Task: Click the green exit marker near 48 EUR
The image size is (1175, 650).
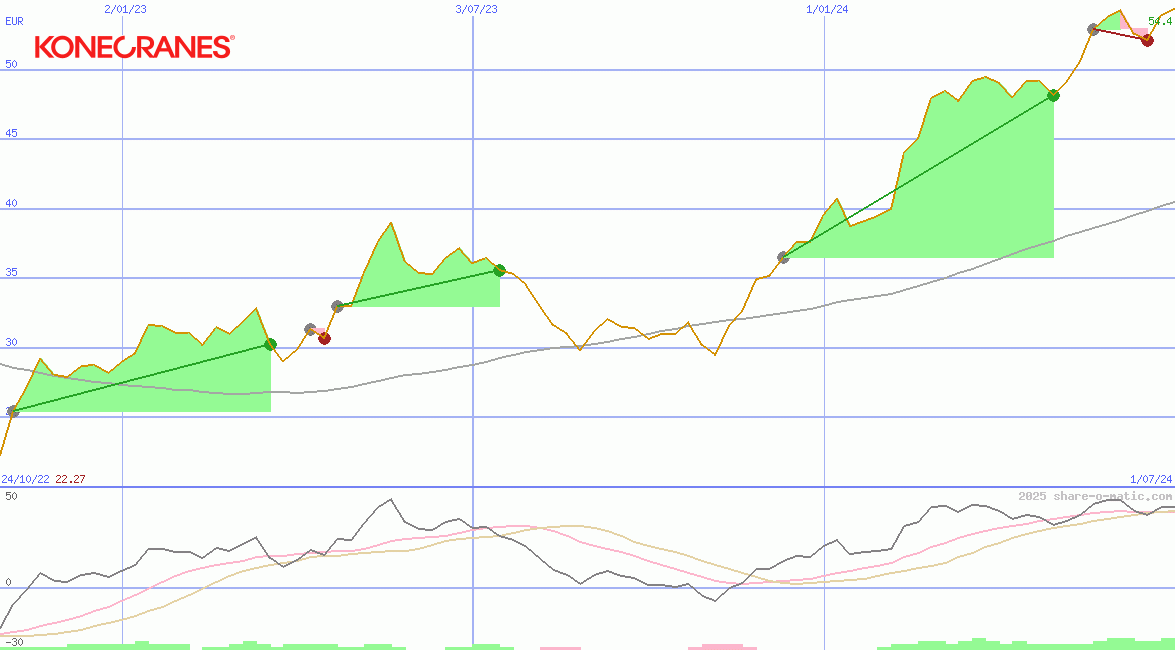Action: pyautogui.click(x=1053, y=95)
